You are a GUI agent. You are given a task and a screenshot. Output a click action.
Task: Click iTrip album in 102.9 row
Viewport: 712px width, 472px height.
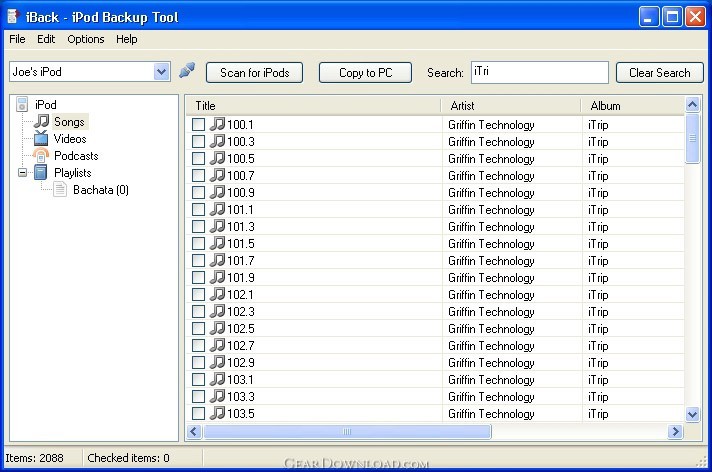(598, 363)
